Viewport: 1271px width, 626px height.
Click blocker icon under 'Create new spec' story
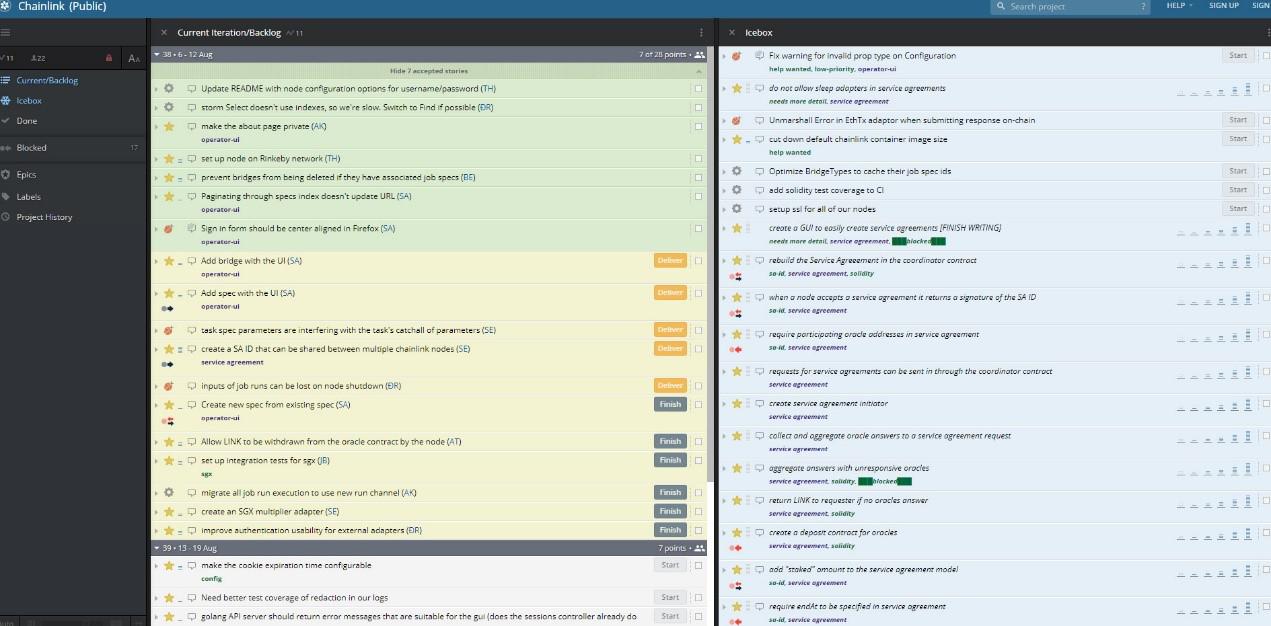click(x=167, y=421)
